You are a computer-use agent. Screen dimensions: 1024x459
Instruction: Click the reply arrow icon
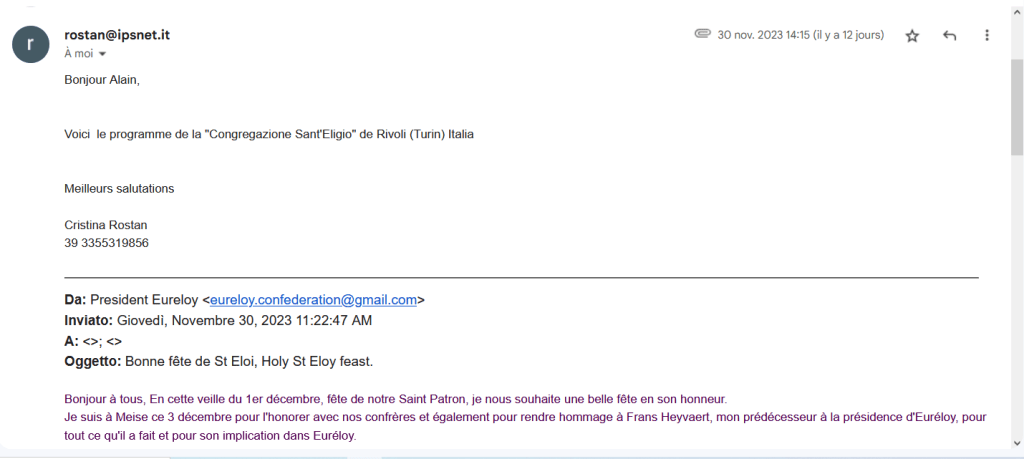pos(950,36)
